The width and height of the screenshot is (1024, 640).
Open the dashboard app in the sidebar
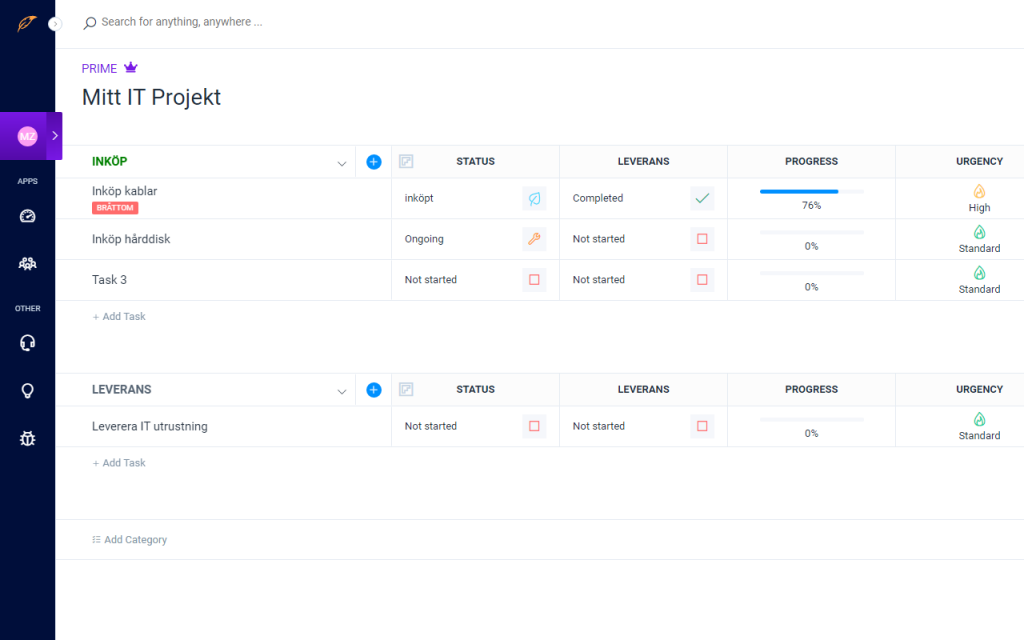pyautogui.click(x=27, y=215)
